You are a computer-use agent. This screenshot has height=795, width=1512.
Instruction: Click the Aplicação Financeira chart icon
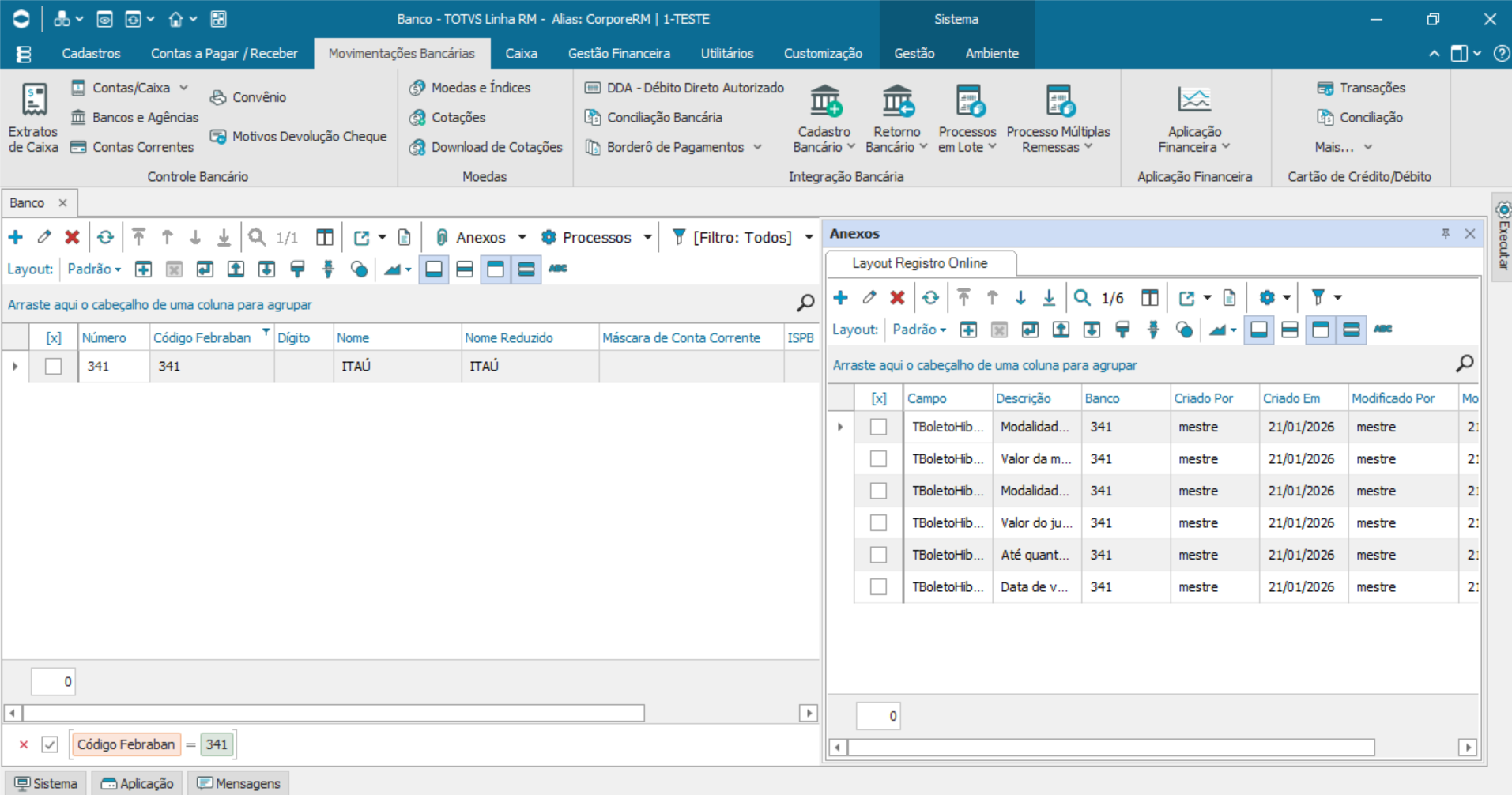[1193, 100]
